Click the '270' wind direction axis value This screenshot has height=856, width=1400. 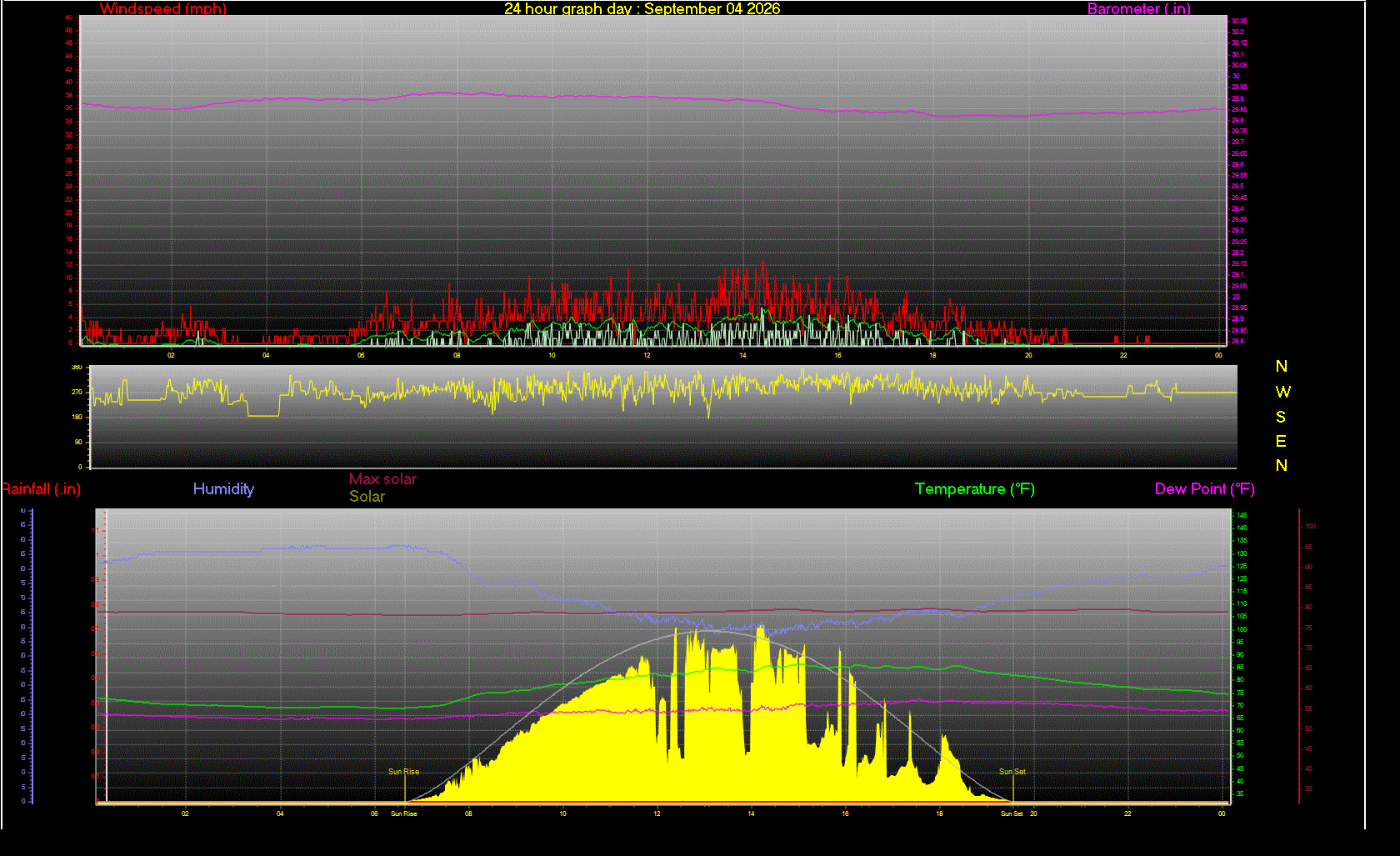click(77, 392)
